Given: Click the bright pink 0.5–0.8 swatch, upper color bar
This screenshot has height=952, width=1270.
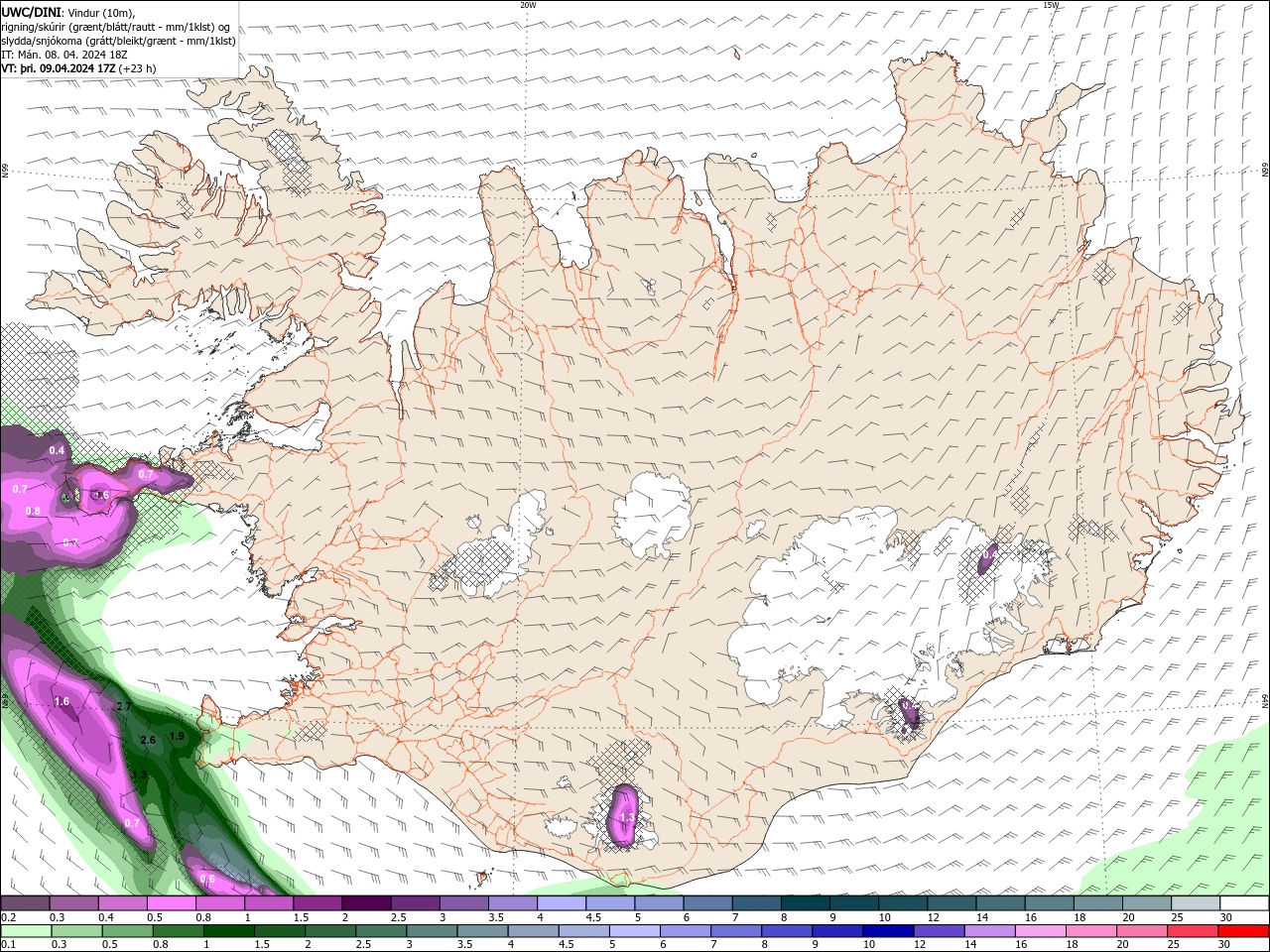Looking at the screenshot, I should (172, 903).
